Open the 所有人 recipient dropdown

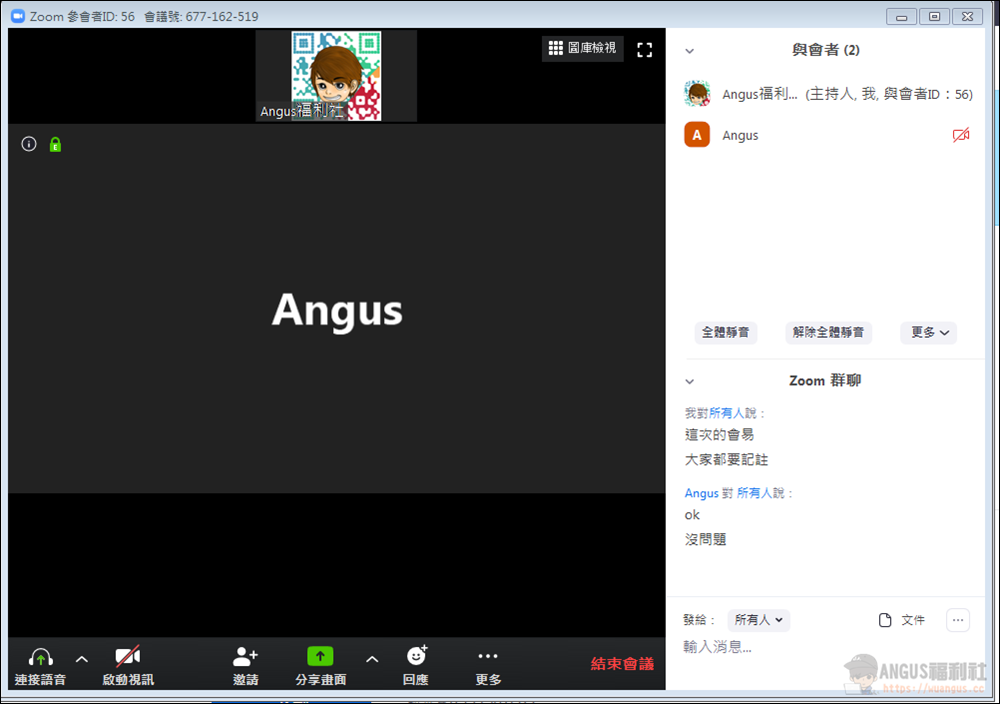(x=758, y=620)
